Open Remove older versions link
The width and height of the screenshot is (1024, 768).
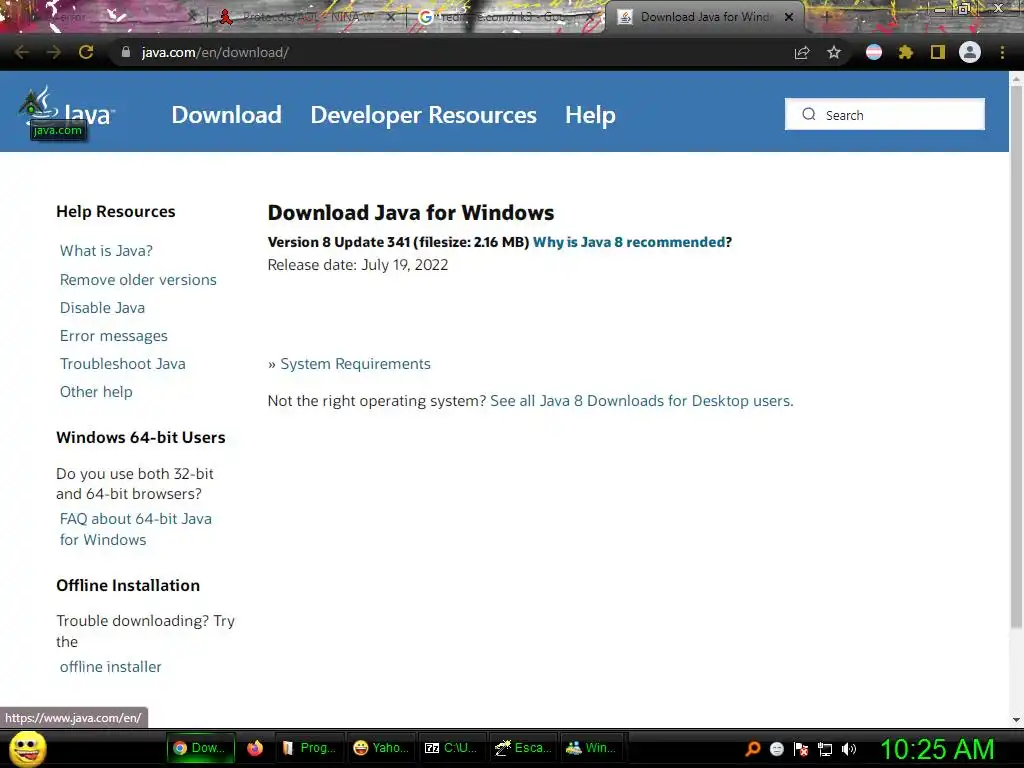click(x=138, y=280)
